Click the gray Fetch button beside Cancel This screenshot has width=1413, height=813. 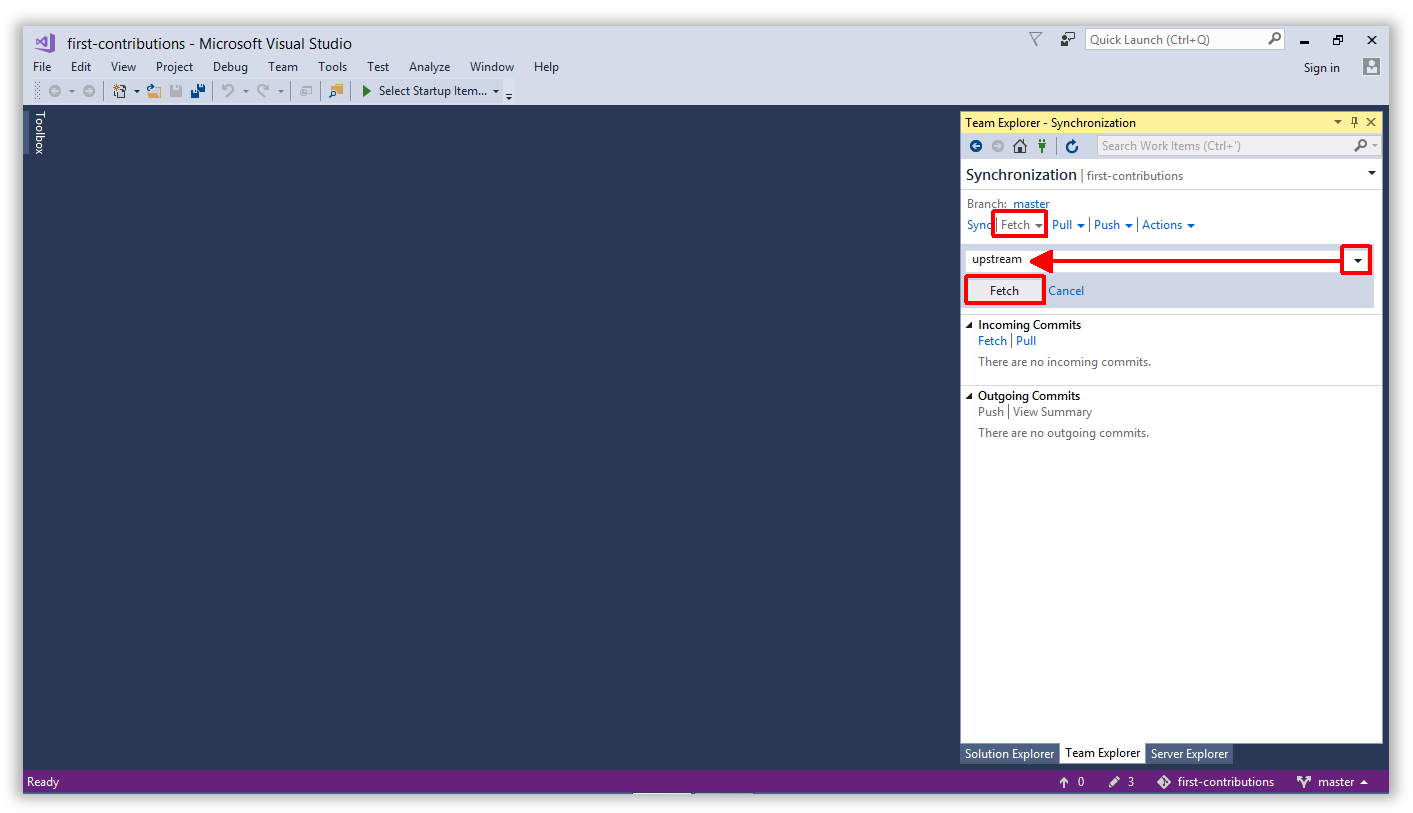coord(1004,291)
